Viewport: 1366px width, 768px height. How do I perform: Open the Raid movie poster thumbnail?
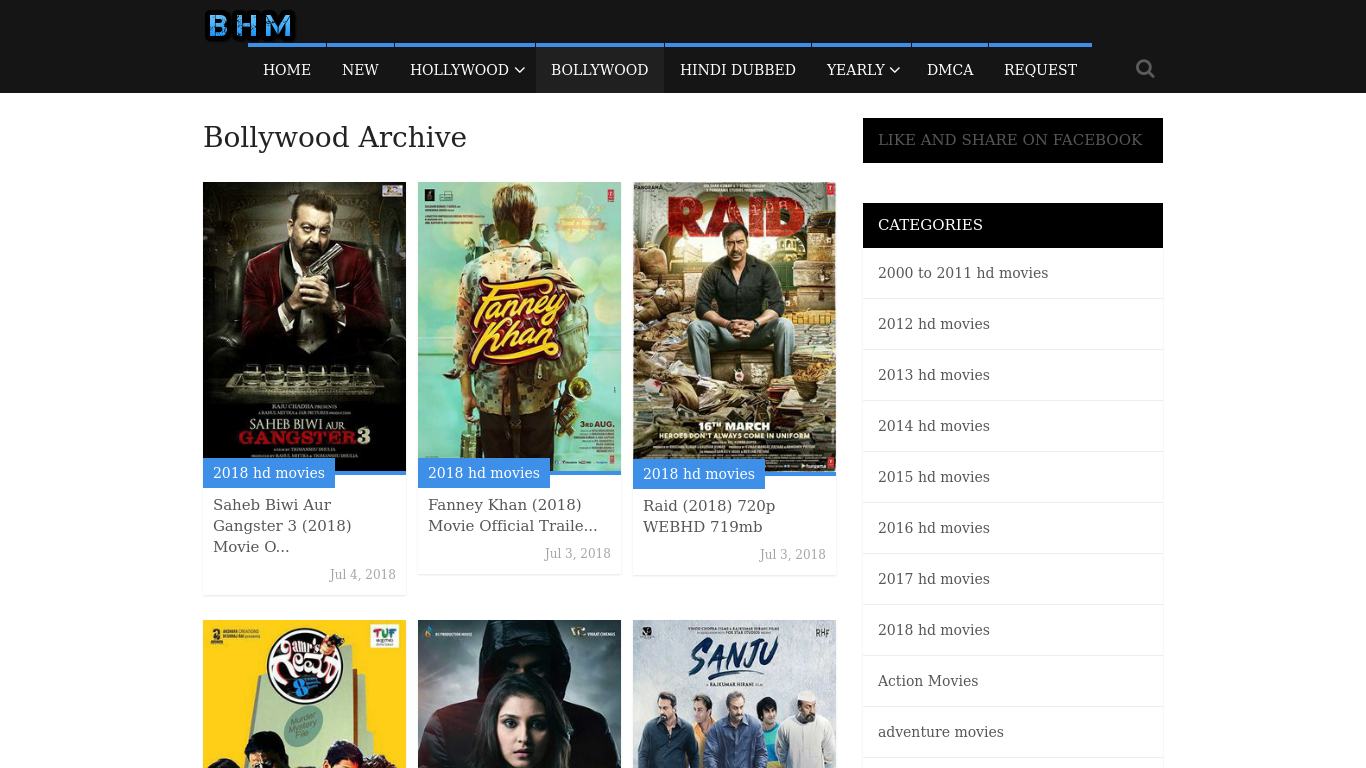734,326
